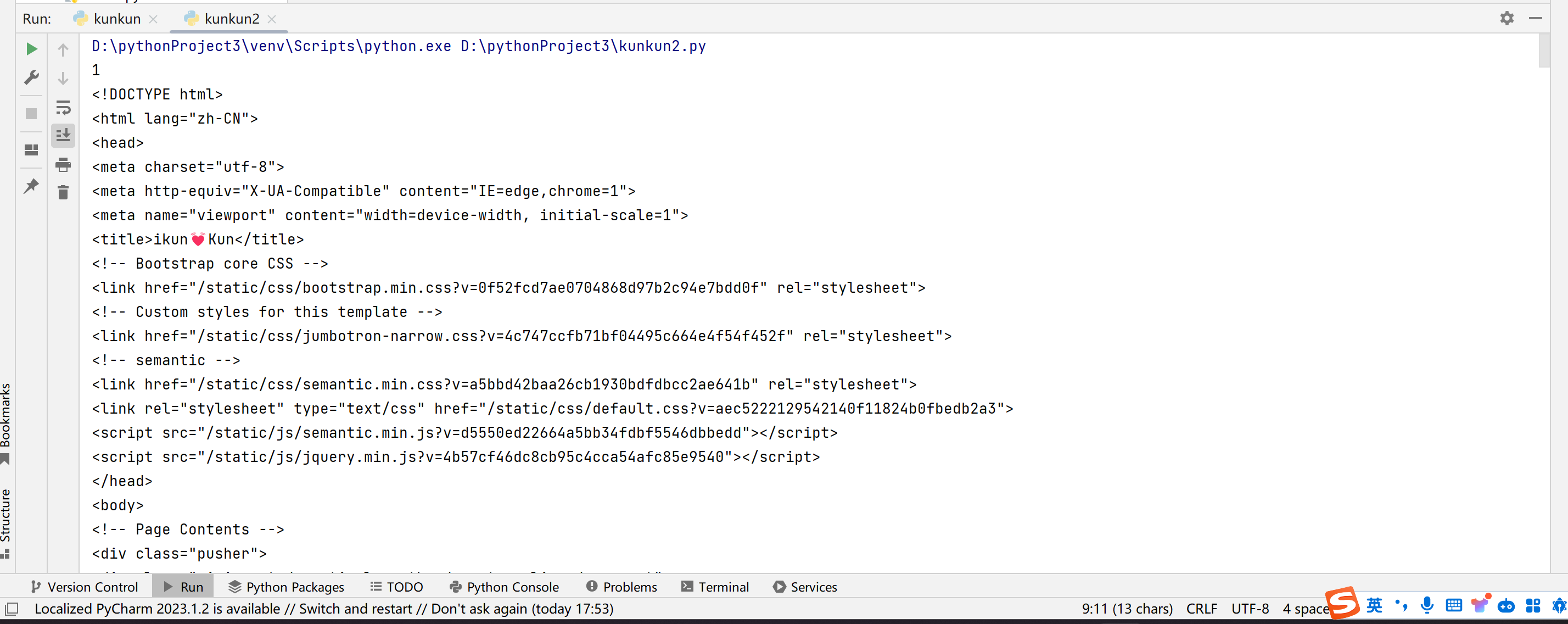Open the Services tool window
This screenshot has height=624, width=1568.
[x=805, y=587]
